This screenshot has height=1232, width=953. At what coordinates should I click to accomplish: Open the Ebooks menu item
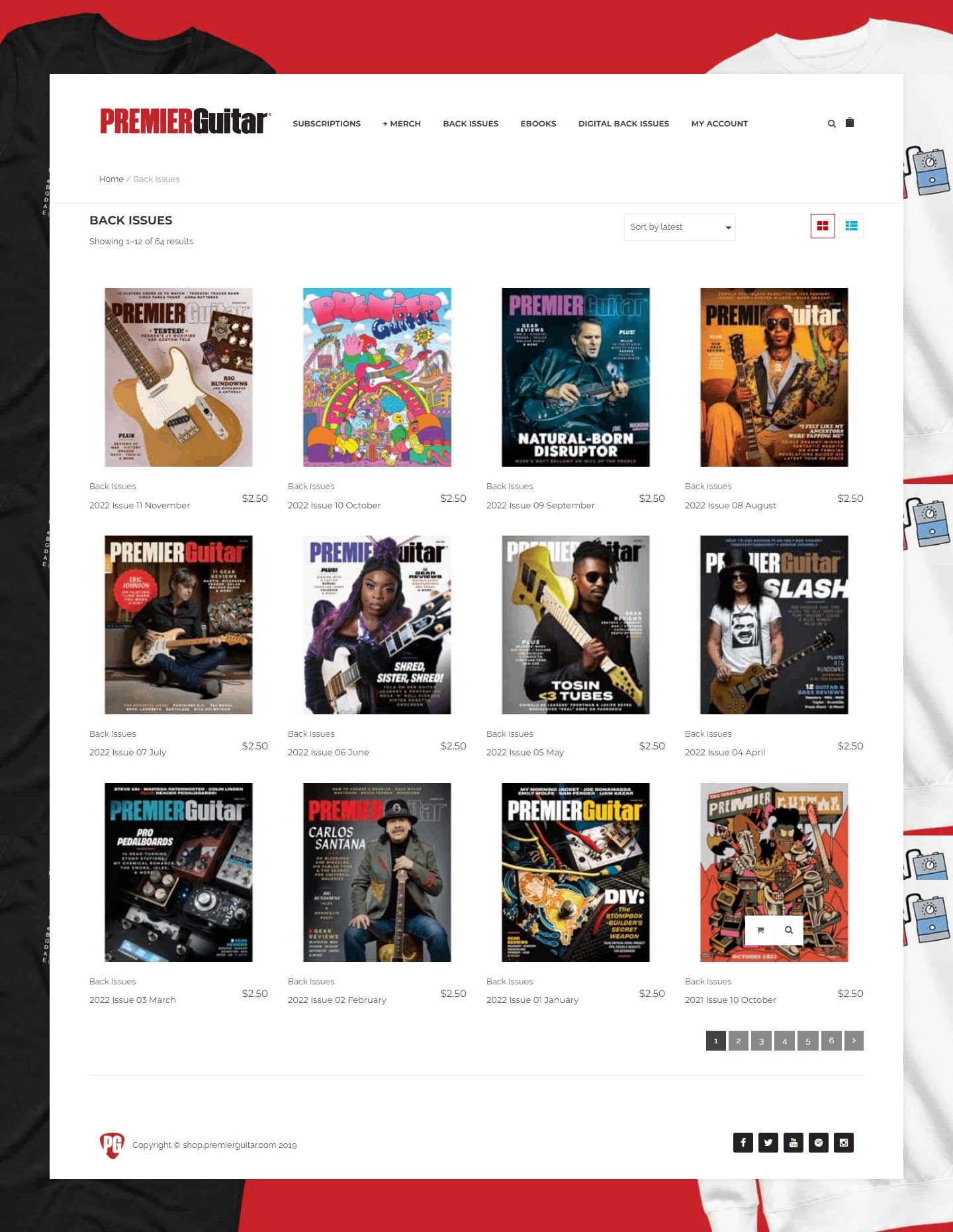tap(538, 124)
